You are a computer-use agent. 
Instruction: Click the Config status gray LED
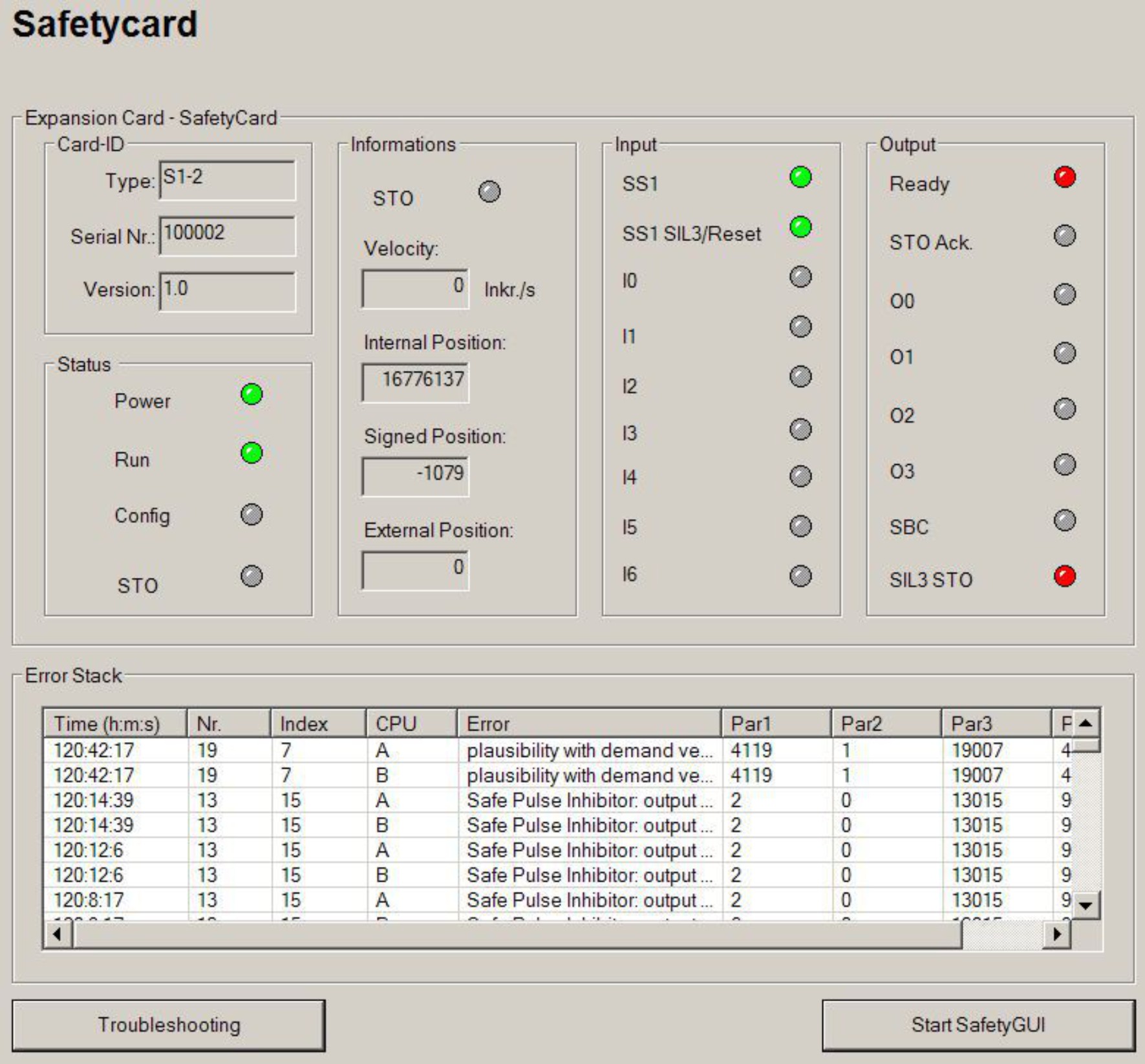point(251,515)
